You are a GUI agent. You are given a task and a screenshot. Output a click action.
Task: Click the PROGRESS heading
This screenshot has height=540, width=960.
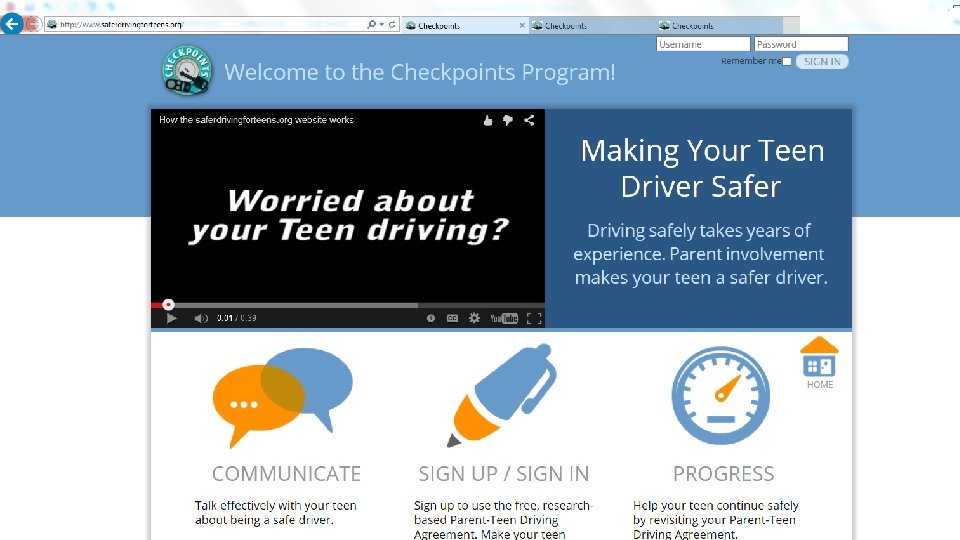point(724,474)
